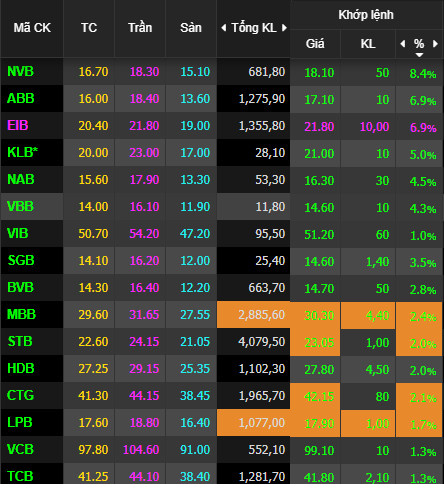This screenshot has width=444, height=484.
Task: Select the VBB stock row symbol
Action: coord(21,206)
